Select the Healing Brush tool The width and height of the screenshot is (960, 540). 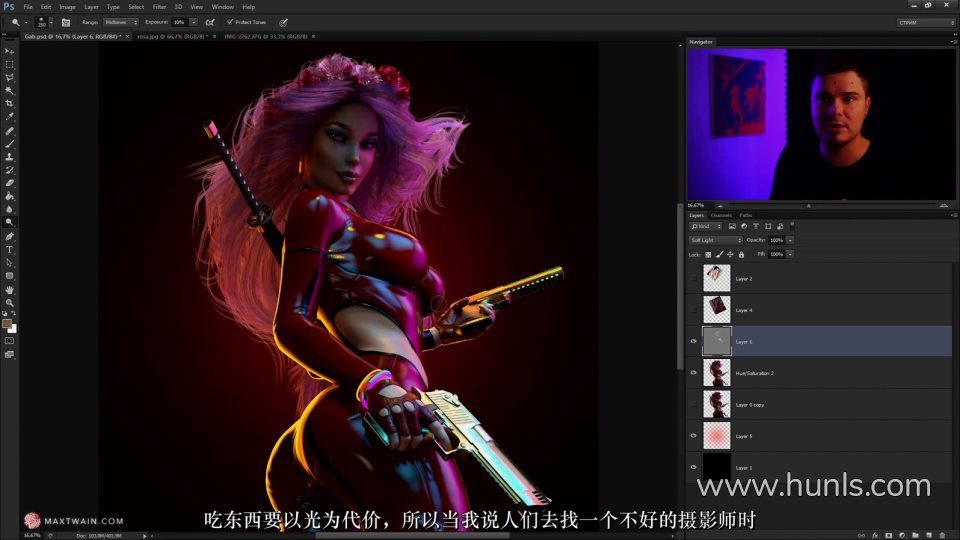pos(9,131)
